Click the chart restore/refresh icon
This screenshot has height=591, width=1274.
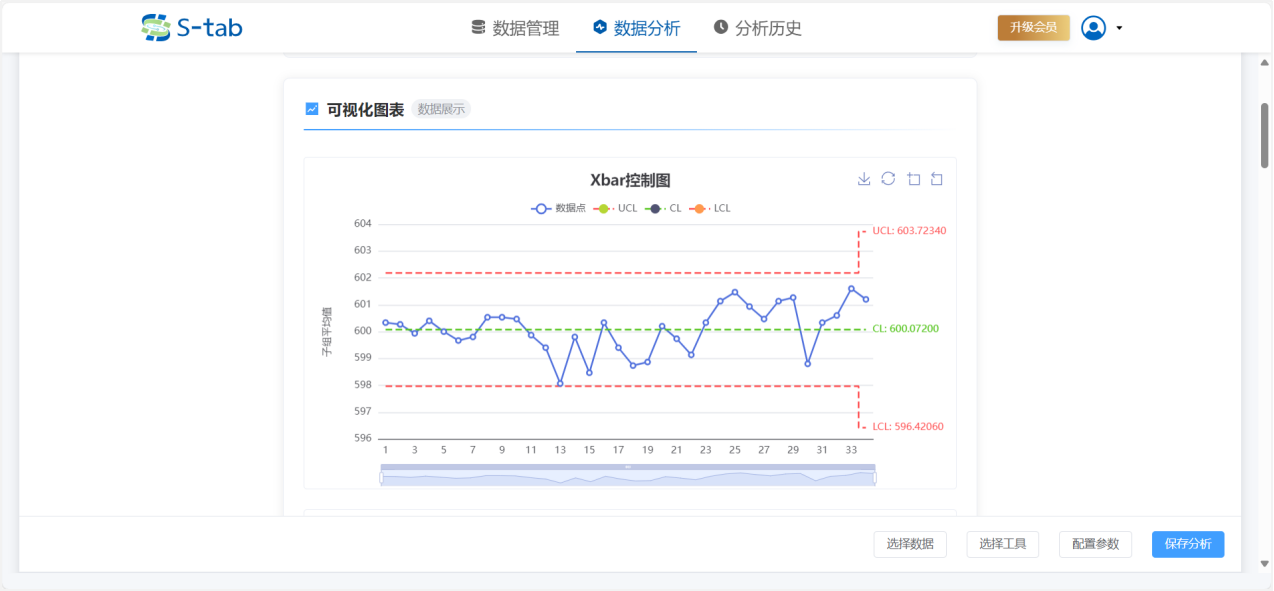pos(888,179)
